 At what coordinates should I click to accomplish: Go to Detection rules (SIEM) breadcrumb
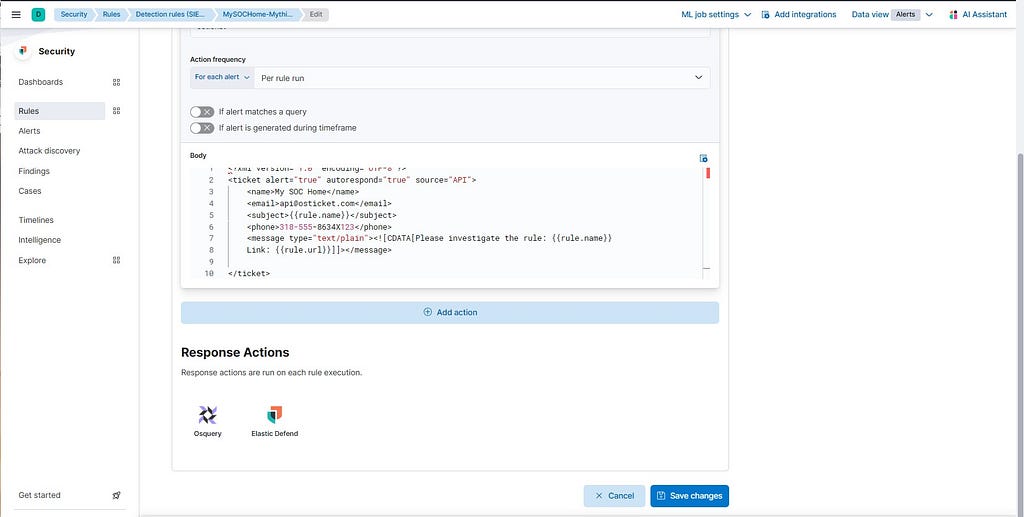coord(170,14)
